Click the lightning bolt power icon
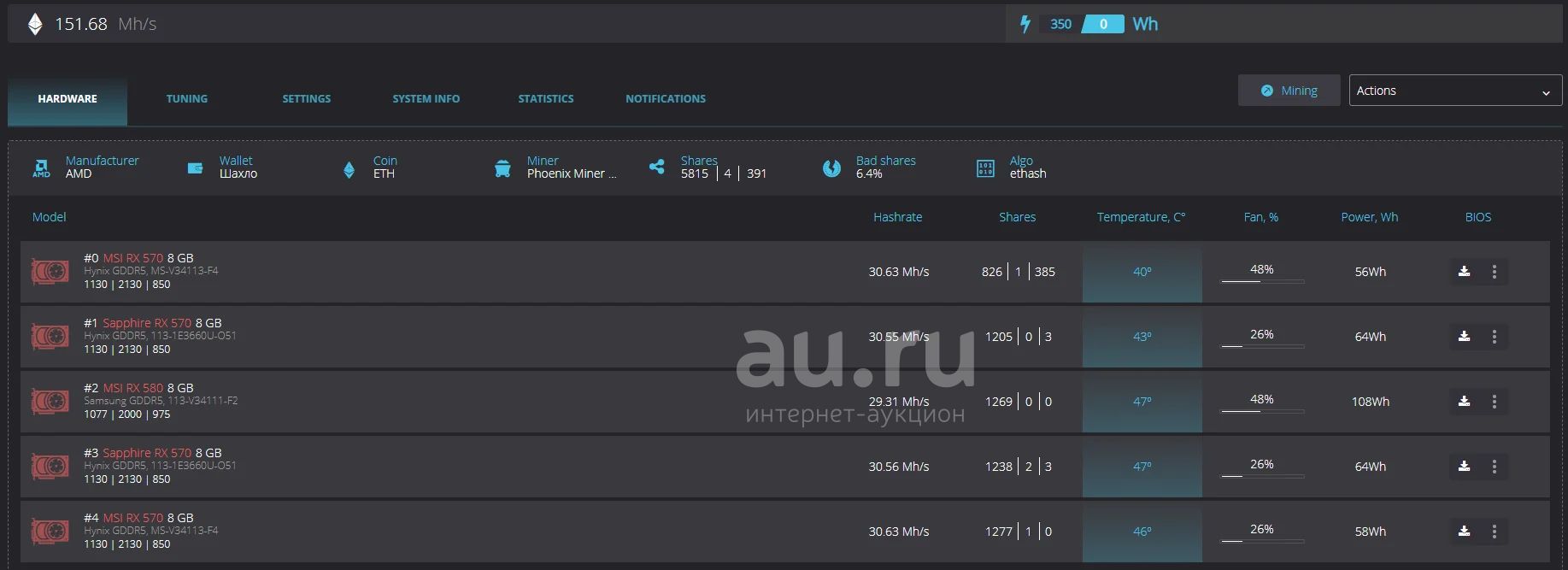 pos(1025,24)
